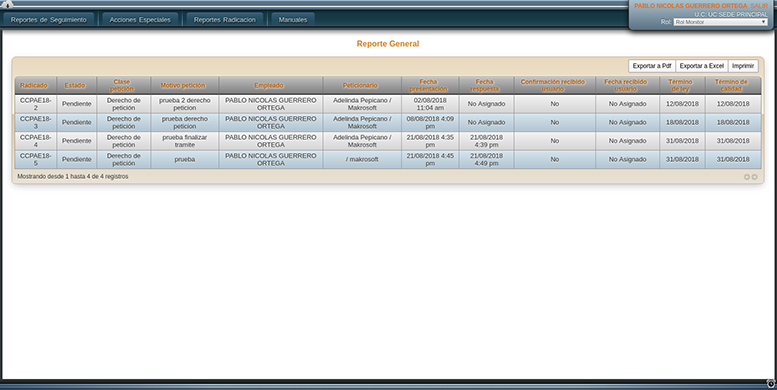Open the Reportes de Seguimiento menu
The width and height of the screenshot is (777, 390).
(49, 20)
